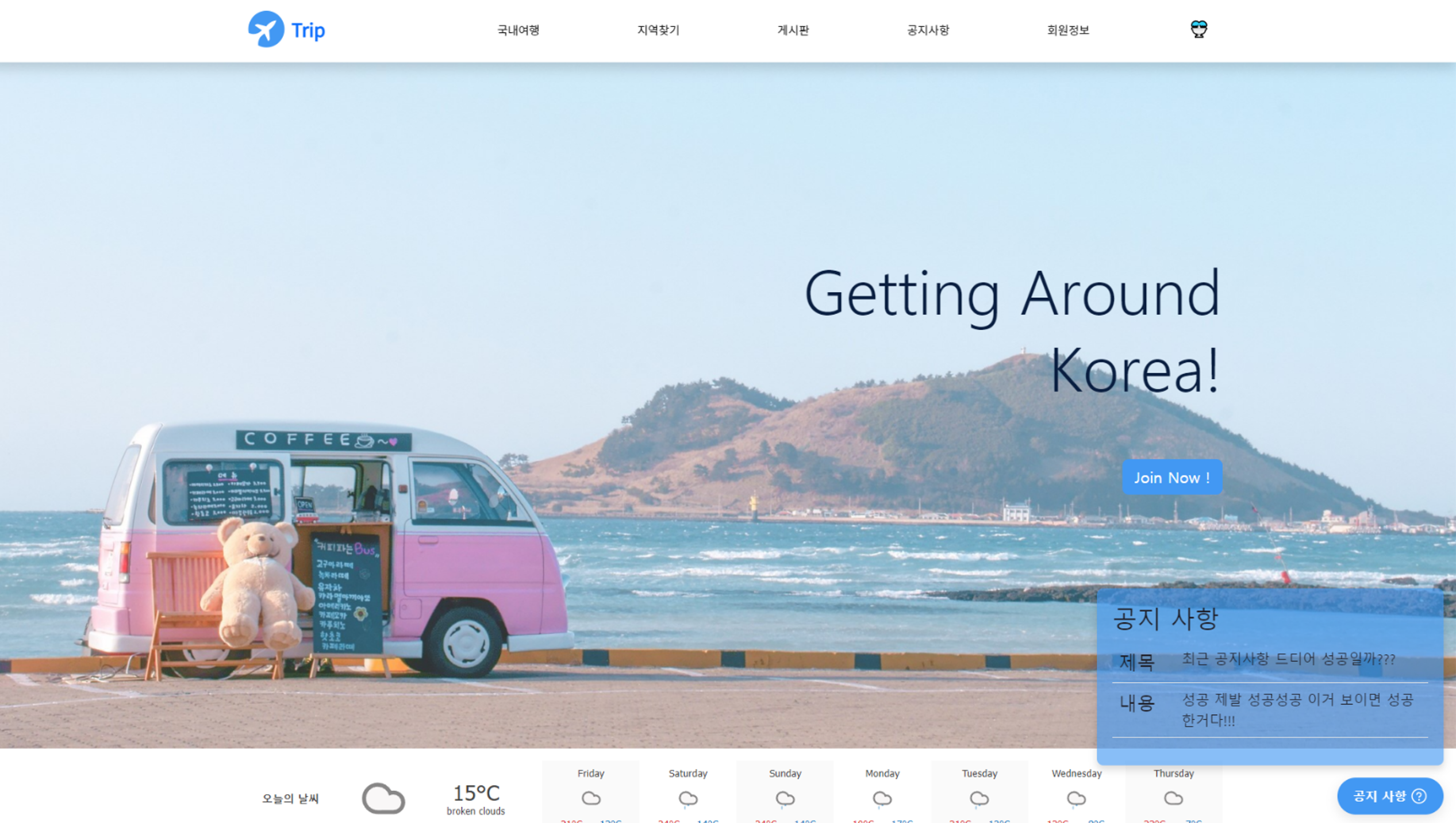Click the Trip airplane logo icon
The height and width of the screenshot is (823, 1456).
[266, 29]
